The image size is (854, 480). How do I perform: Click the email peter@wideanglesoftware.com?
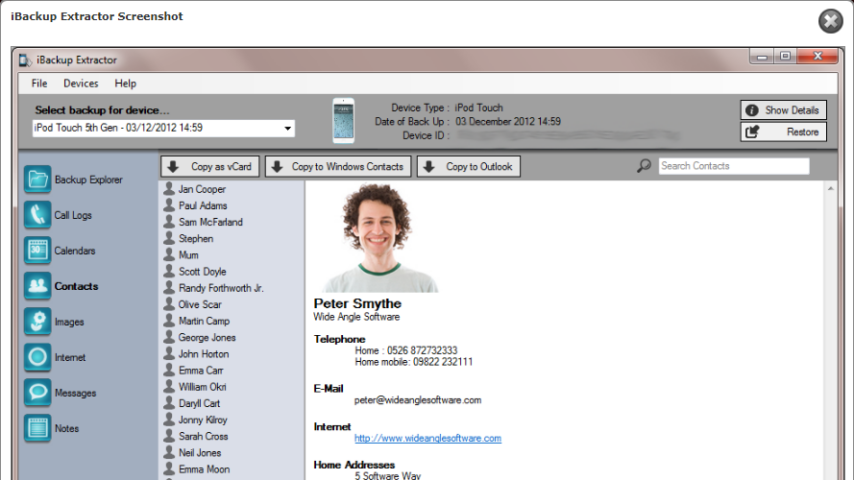click(418, 400)
